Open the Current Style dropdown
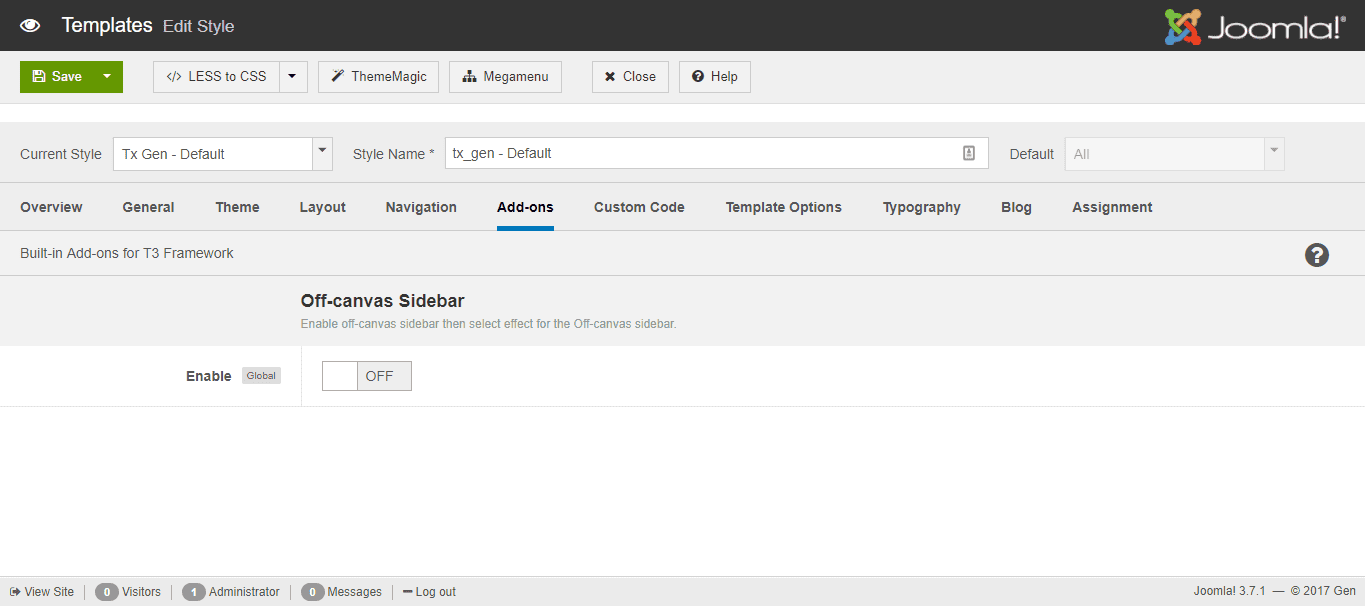The image size is (1365, 606). [222, 154]
